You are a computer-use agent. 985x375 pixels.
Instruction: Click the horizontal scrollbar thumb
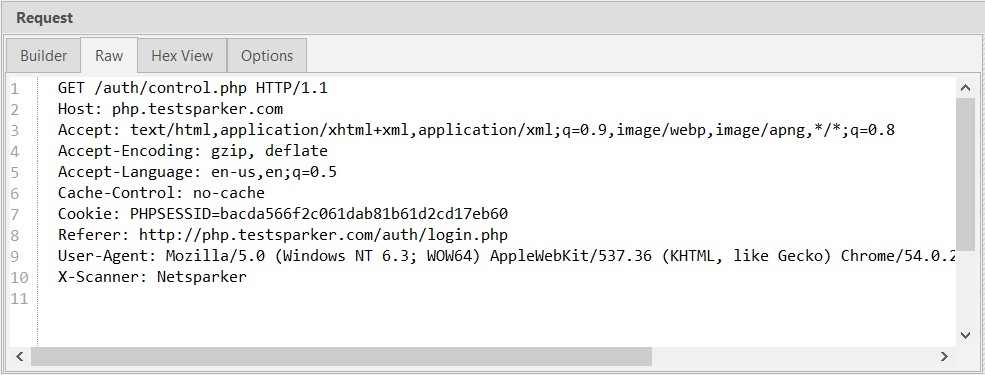point(341,357)
